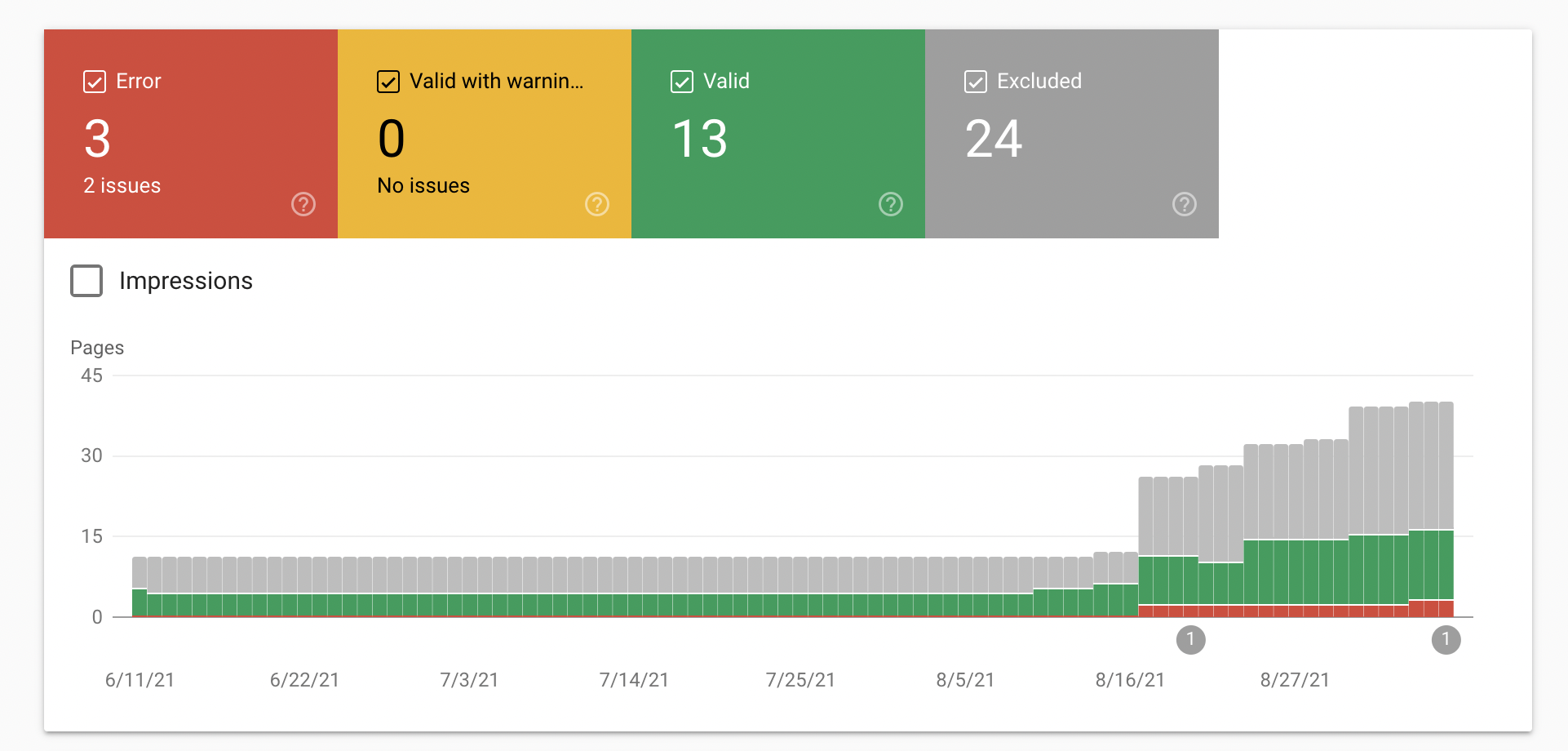This screenshot has height=751, width=1568.
Task: Open the help icon on Excluded card
Action: (x=1185, y=204)
